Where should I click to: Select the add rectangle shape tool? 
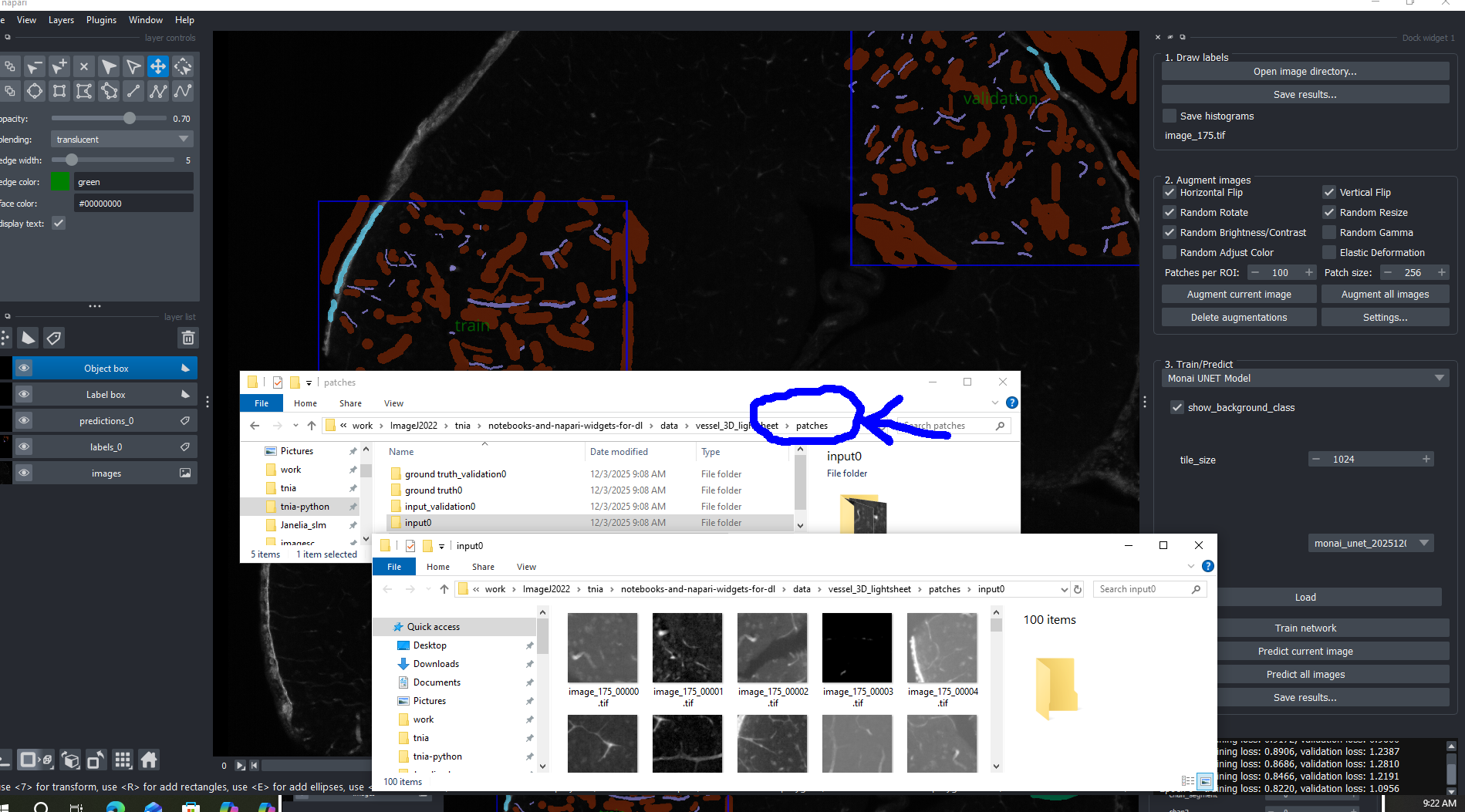[59, 92]
